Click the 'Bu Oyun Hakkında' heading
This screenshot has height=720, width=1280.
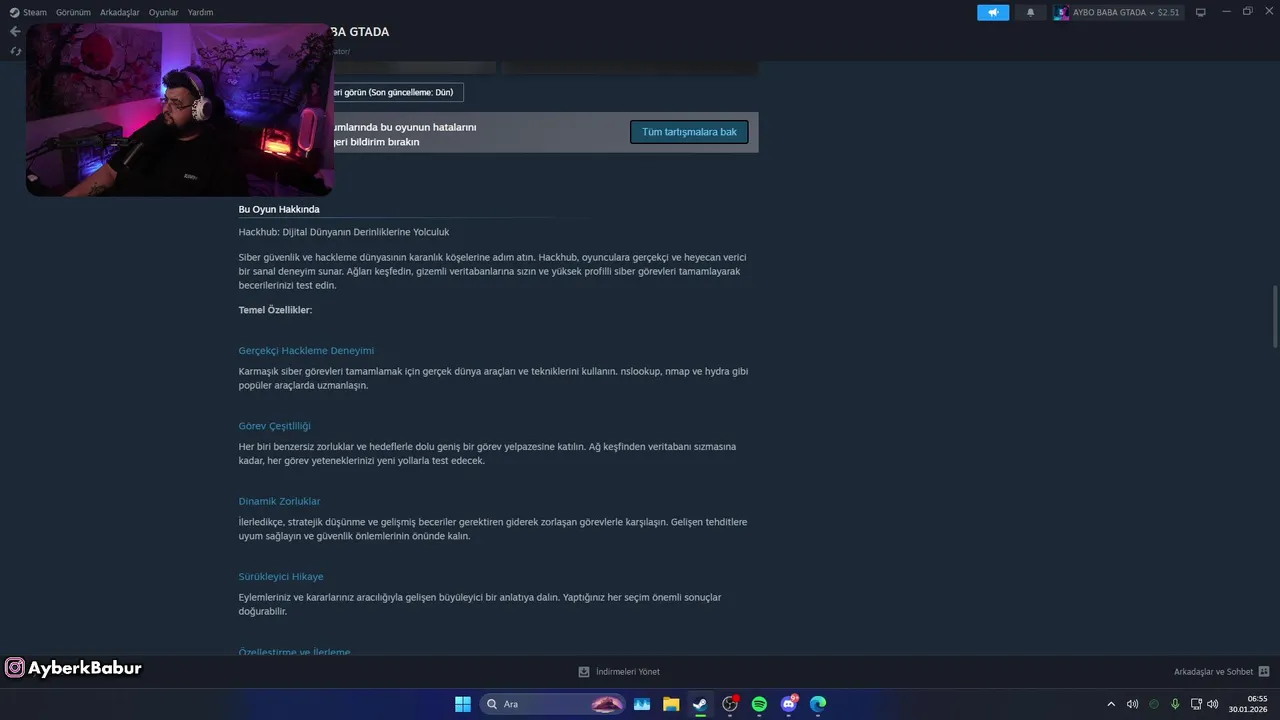click(279, 209)
